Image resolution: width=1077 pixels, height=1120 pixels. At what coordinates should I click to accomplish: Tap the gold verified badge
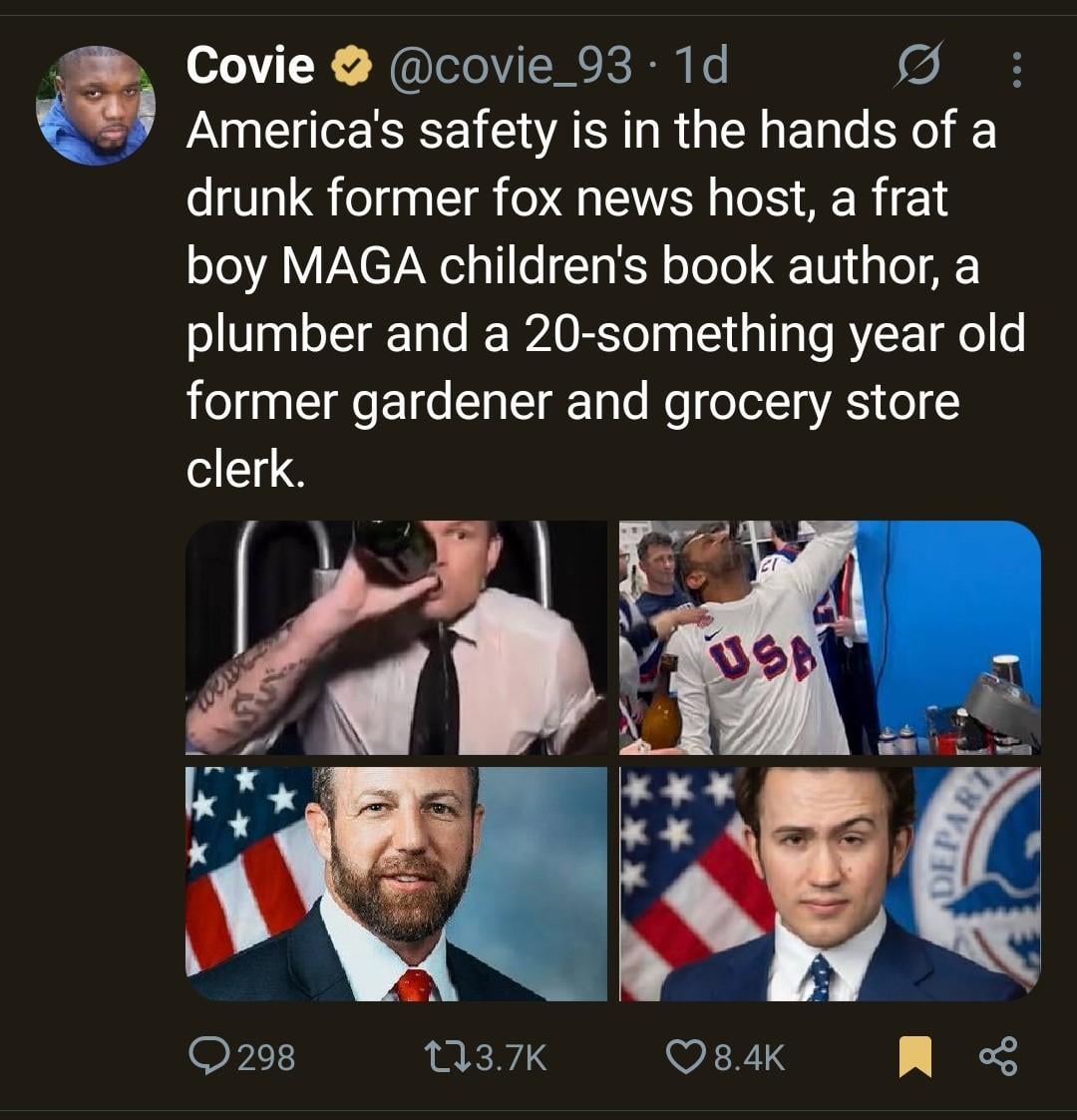pos(352,68)
